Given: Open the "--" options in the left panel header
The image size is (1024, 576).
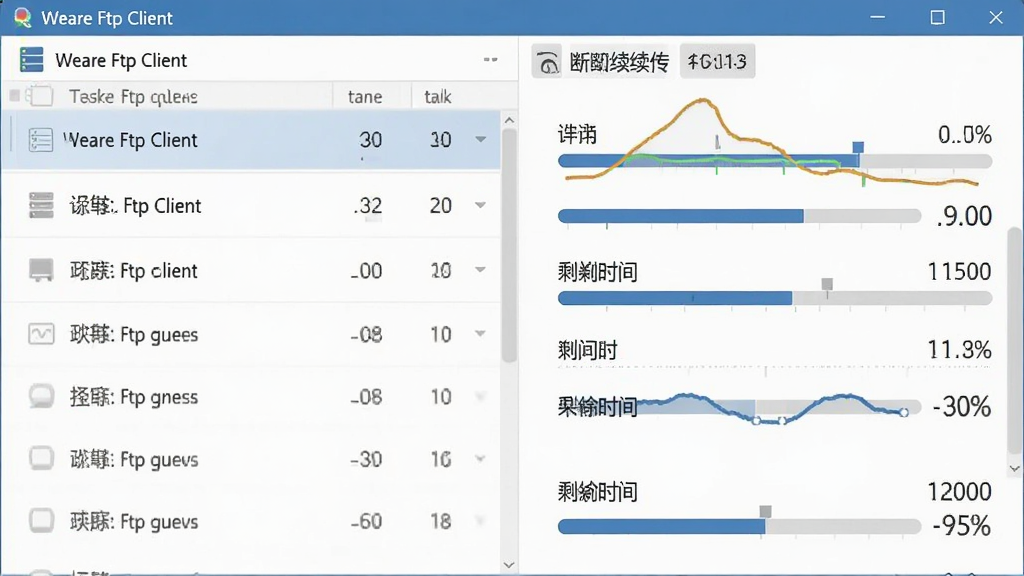Looking at the screenshot, I should click(490, 60).
